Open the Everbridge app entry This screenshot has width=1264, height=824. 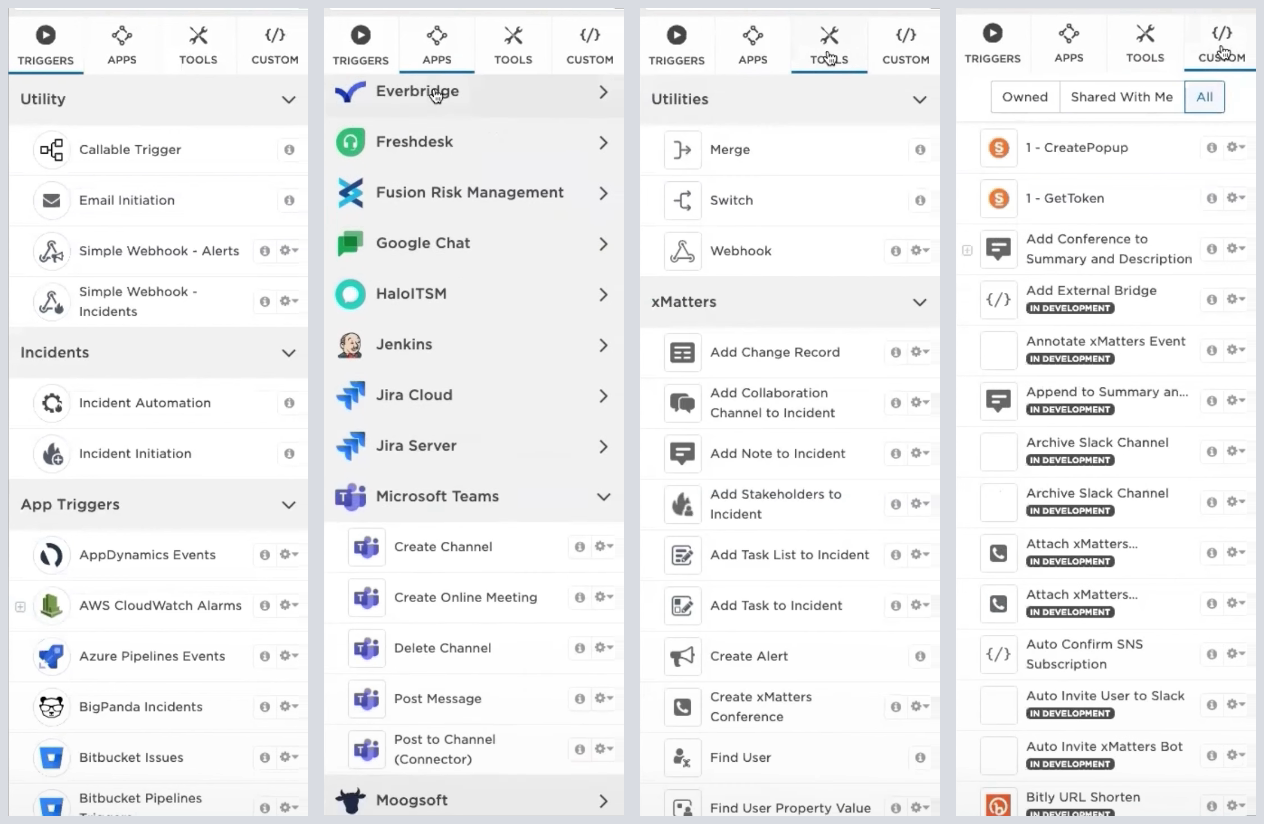[x=474, y=92]
